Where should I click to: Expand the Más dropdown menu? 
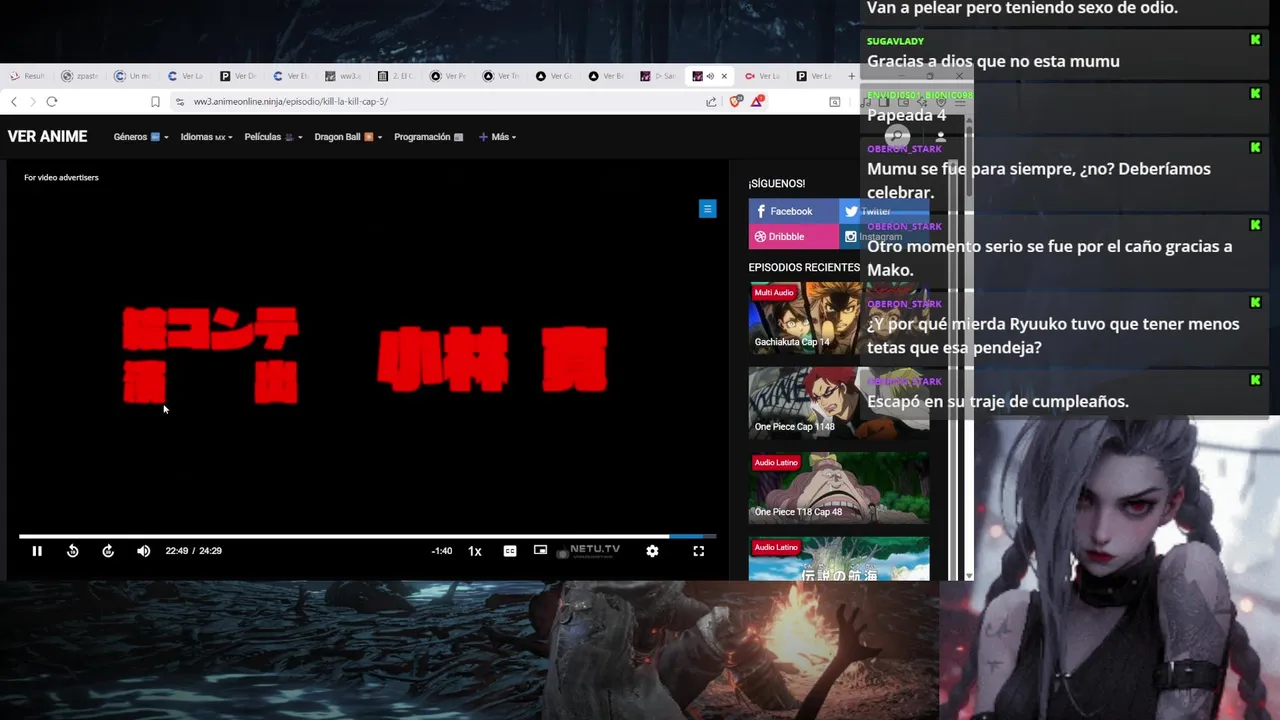[497, 137]
